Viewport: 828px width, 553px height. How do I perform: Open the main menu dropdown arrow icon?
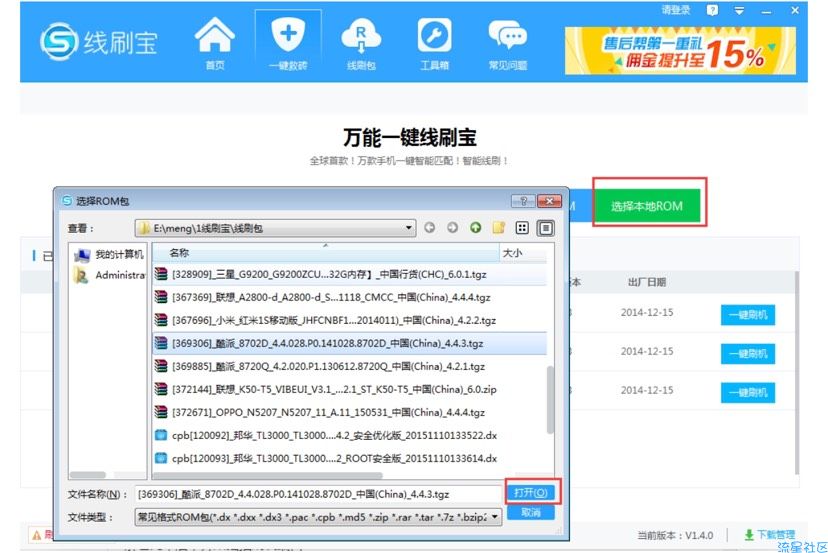[x=739, y=10]
